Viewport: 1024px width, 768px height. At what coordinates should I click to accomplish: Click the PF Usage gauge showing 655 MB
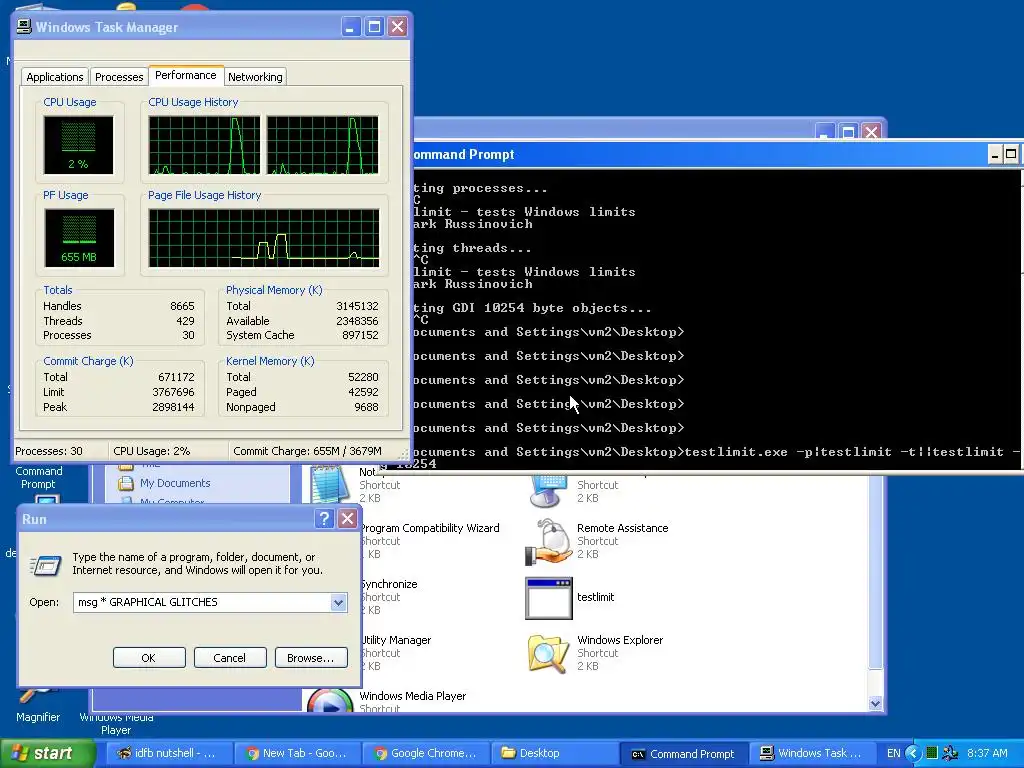(79, 238)
